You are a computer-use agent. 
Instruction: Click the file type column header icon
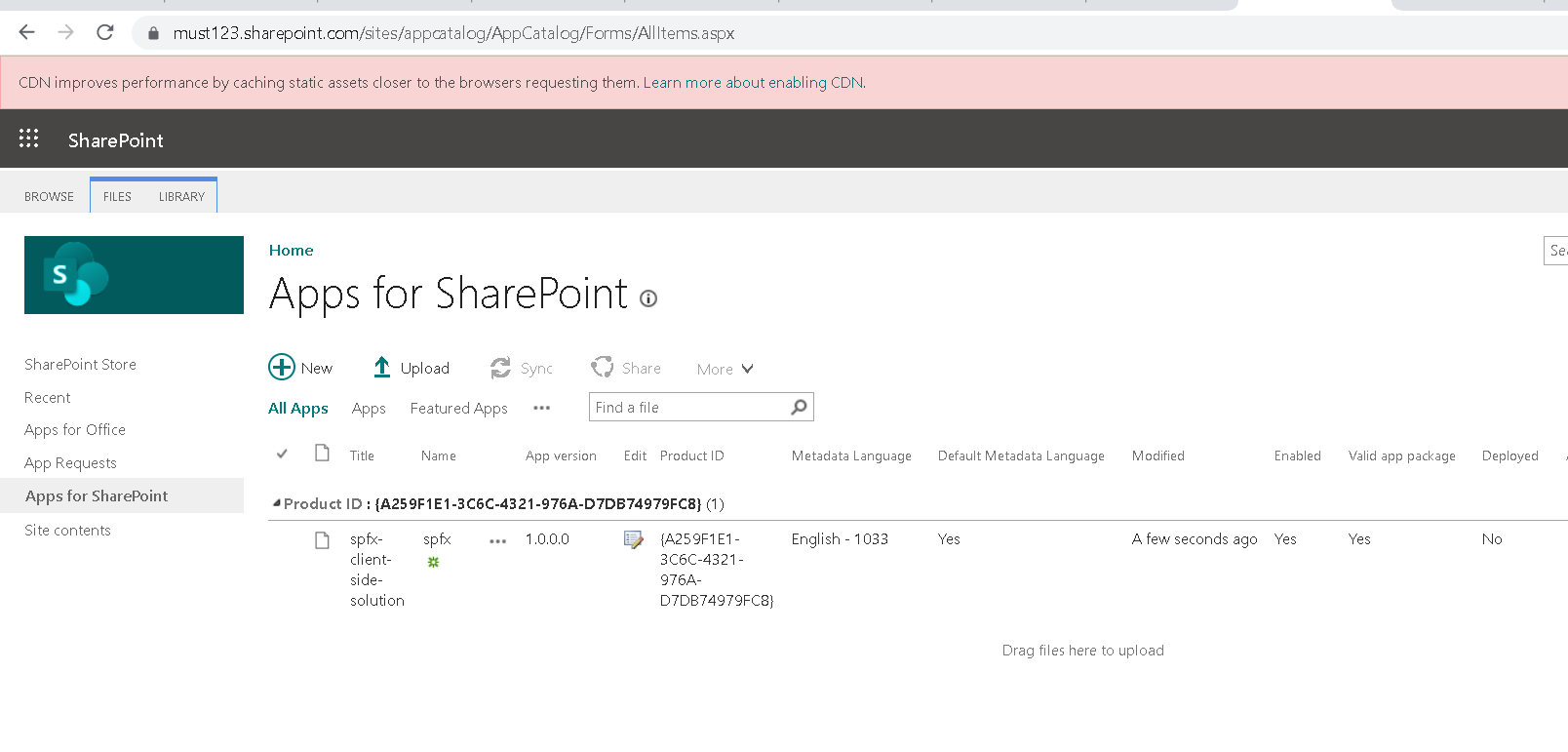322,453
